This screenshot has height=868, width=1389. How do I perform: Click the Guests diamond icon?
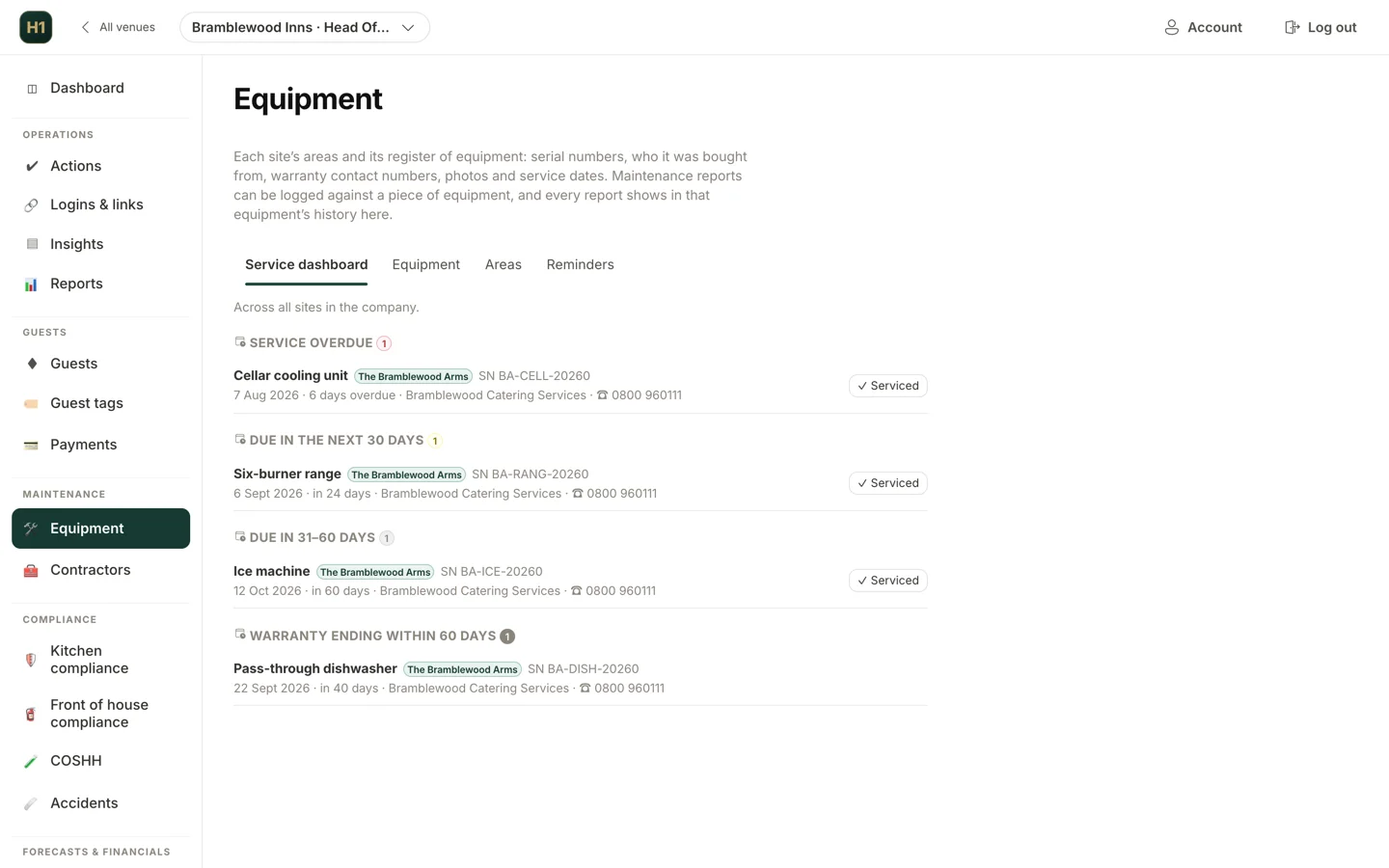click(32, 364)
